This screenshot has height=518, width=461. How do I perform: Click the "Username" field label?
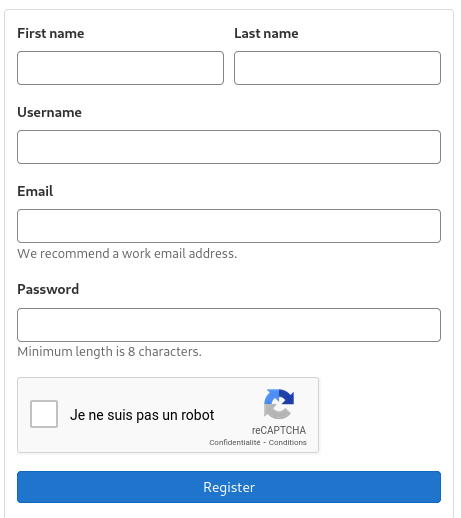pos(49,112)
